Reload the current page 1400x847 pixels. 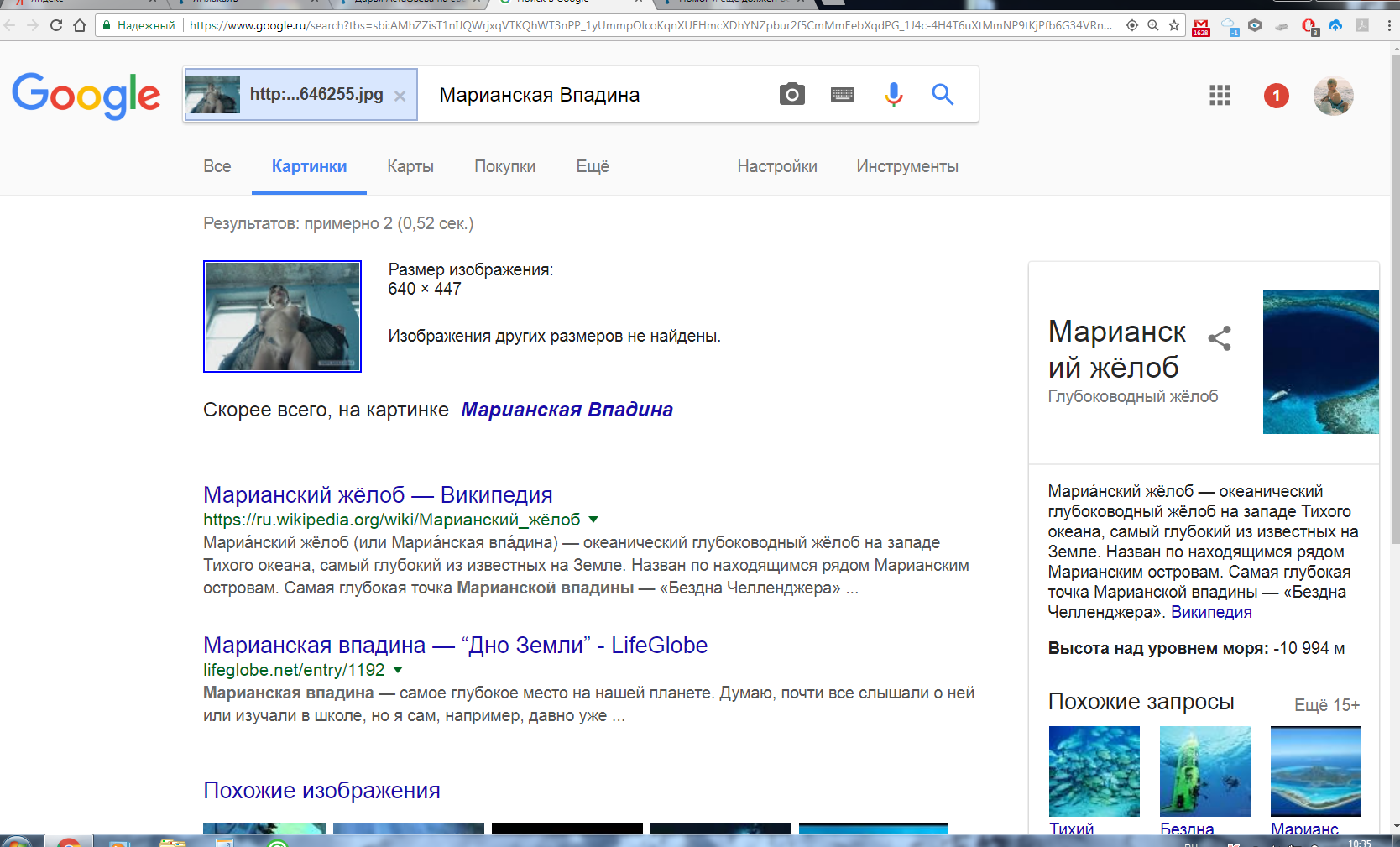point(56,25)
